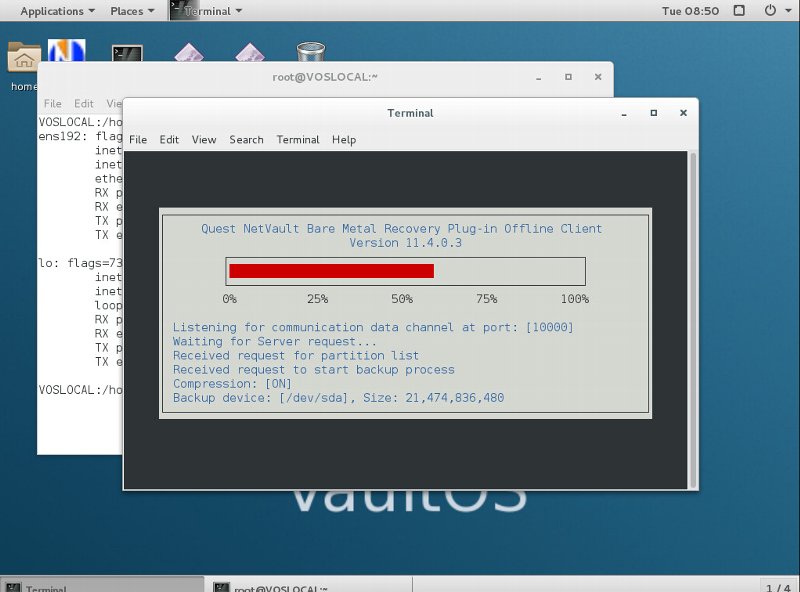Screen dimensions: 800x592
Task: Open the home folder desktop icon
Action: pos(23,57)
